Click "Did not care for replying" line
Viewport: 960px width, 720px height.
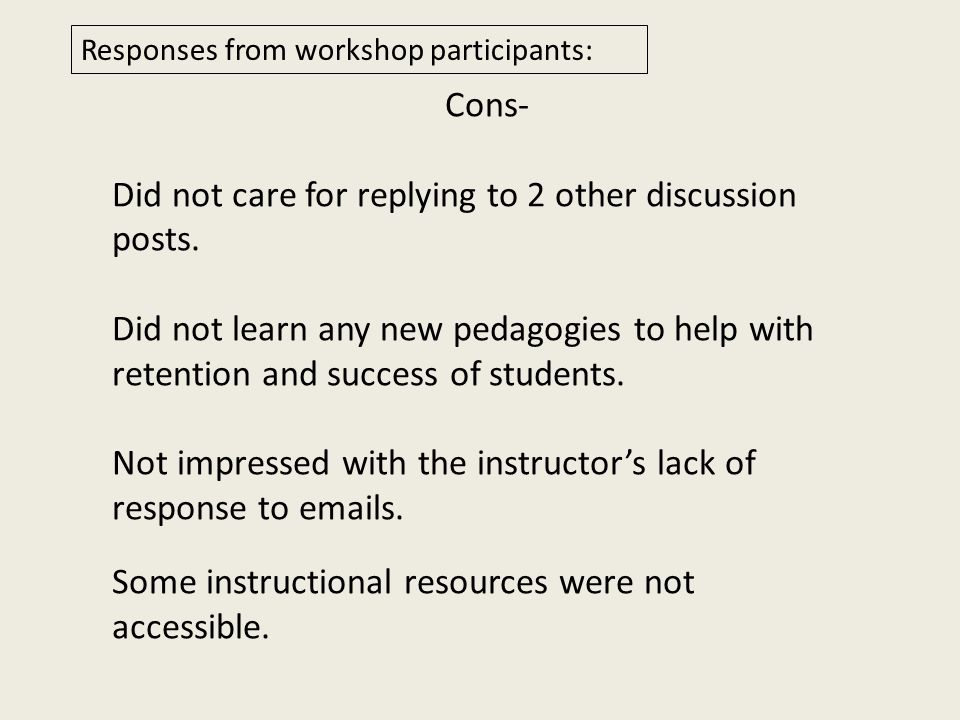pyautogui.click(x=454, y=196)
